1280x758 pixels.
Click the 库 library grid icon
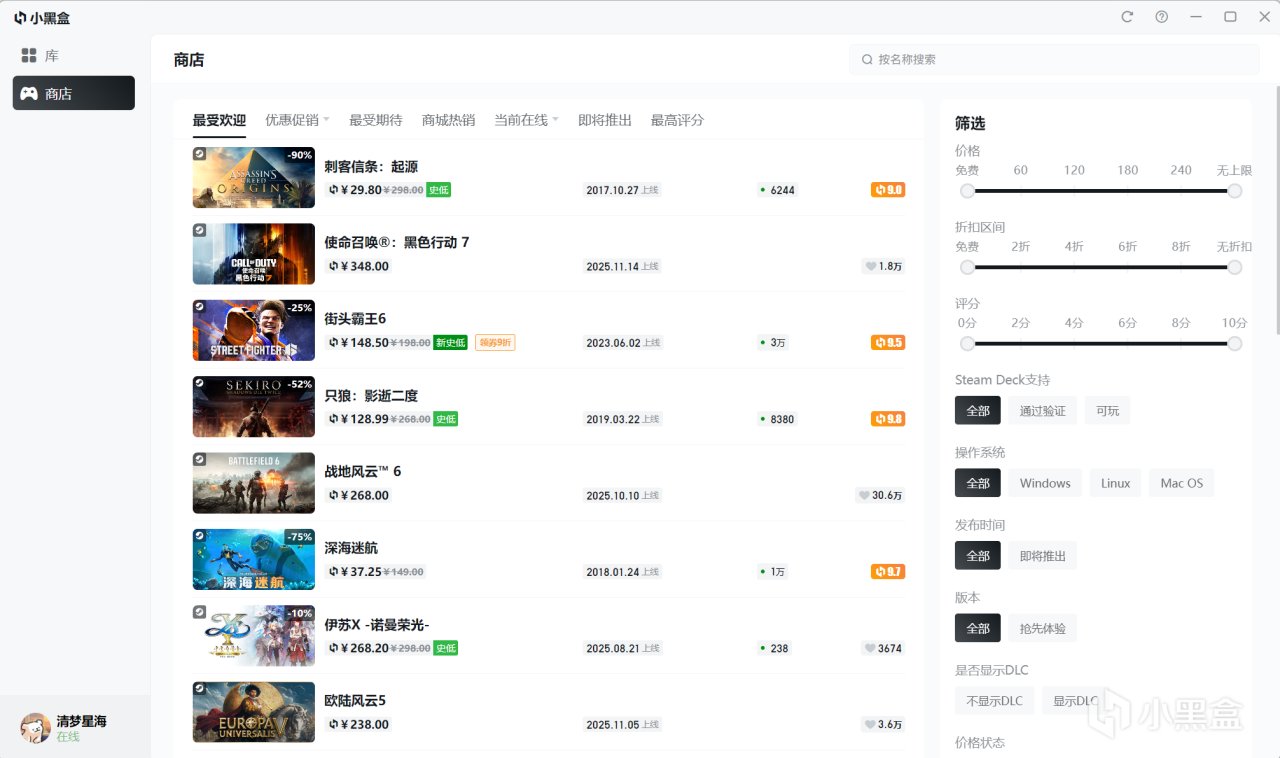(29, 56)
